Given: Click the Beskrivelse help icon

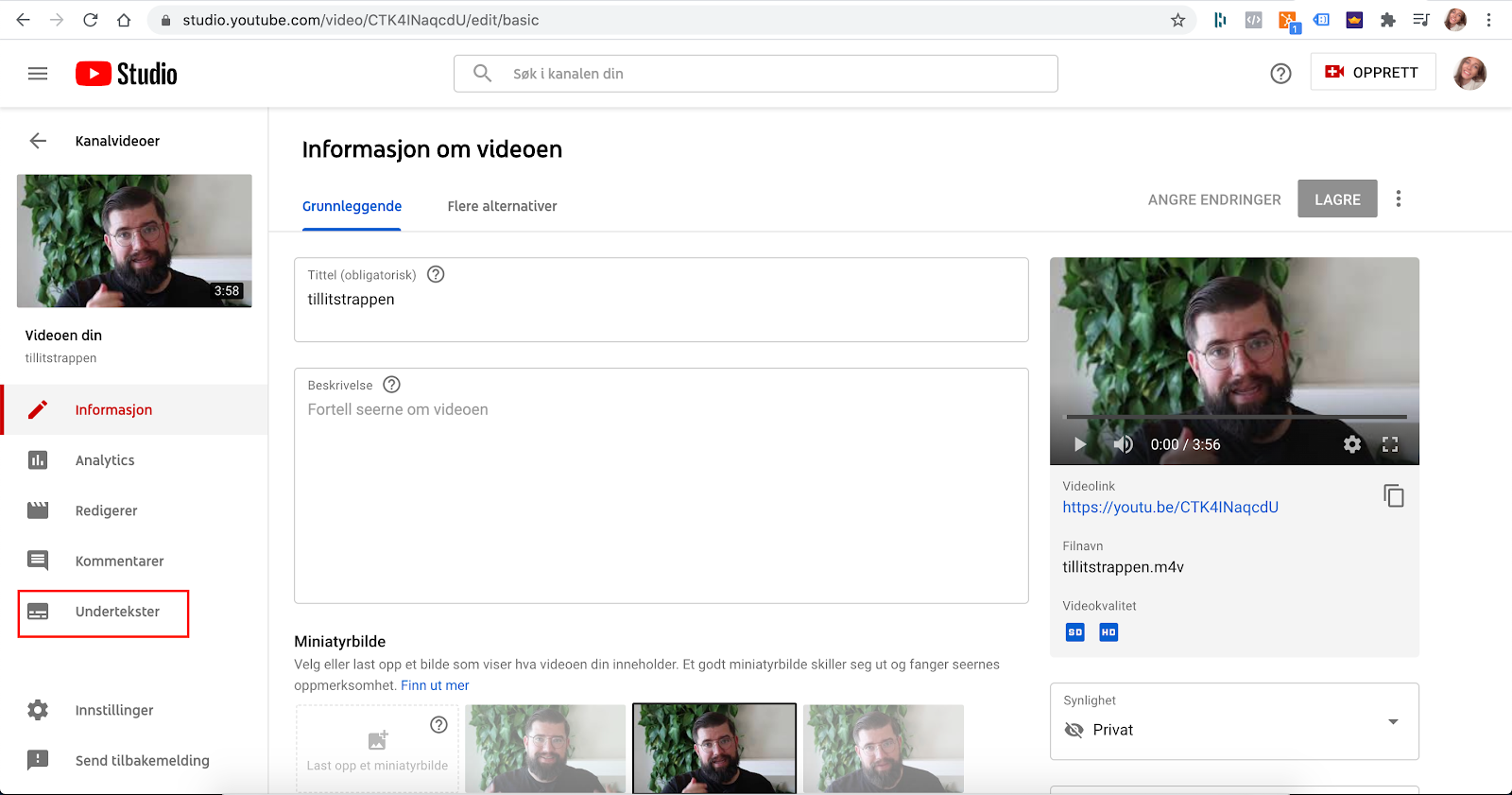Looking at the screenshot, I should pos(392,385).
